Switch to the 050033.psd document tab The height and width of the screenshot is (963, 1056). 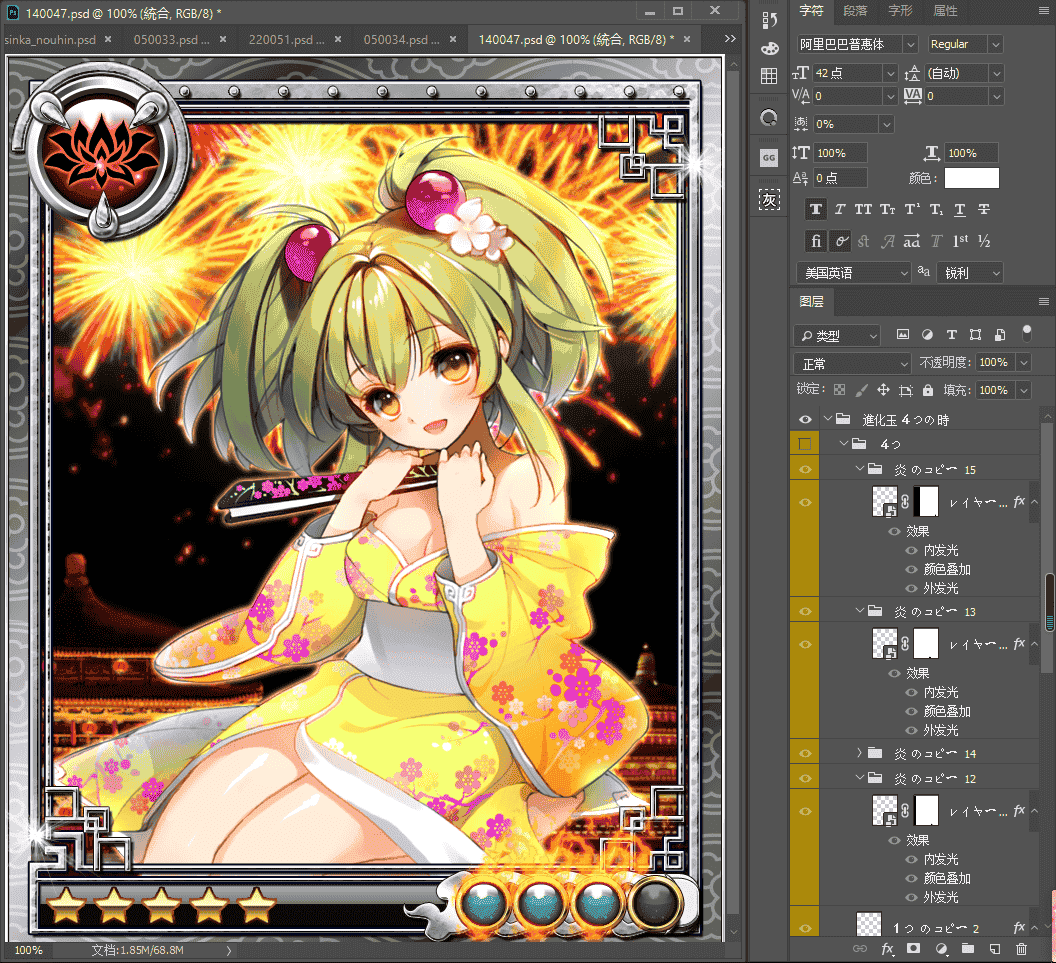tap(172, 40)
